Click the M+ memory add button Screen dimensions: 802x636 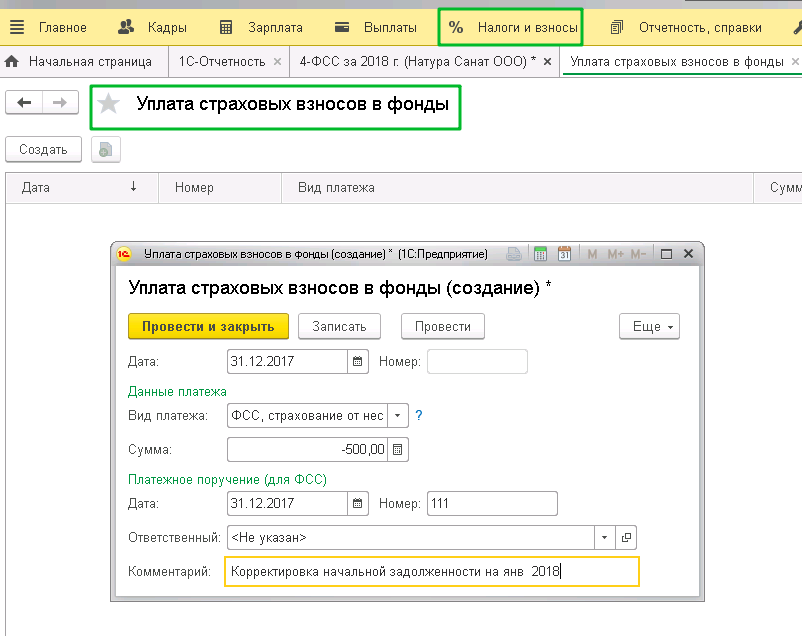pos(615,254)
